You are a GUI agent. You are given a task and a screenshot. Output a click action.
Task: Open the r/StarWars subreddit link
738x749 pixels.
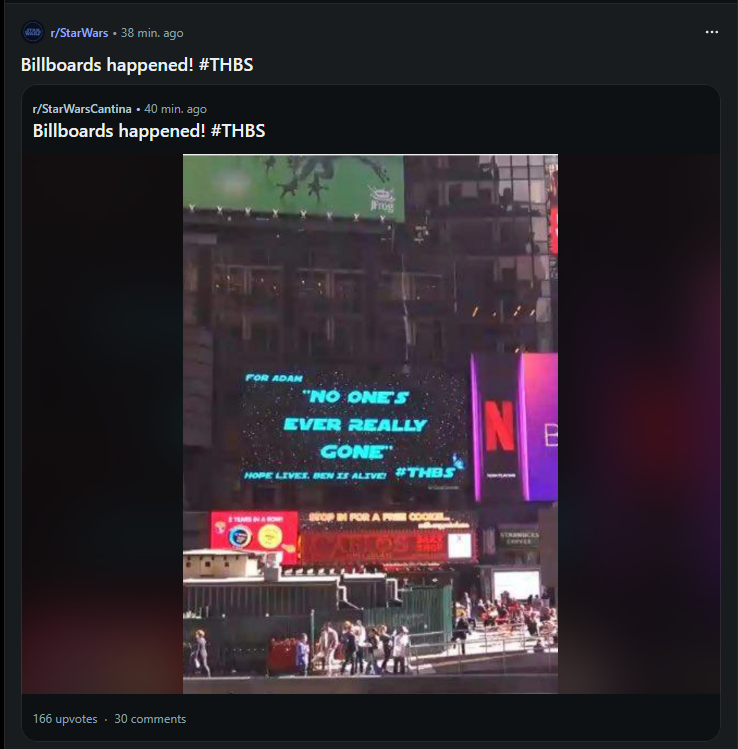coord(79,33)
